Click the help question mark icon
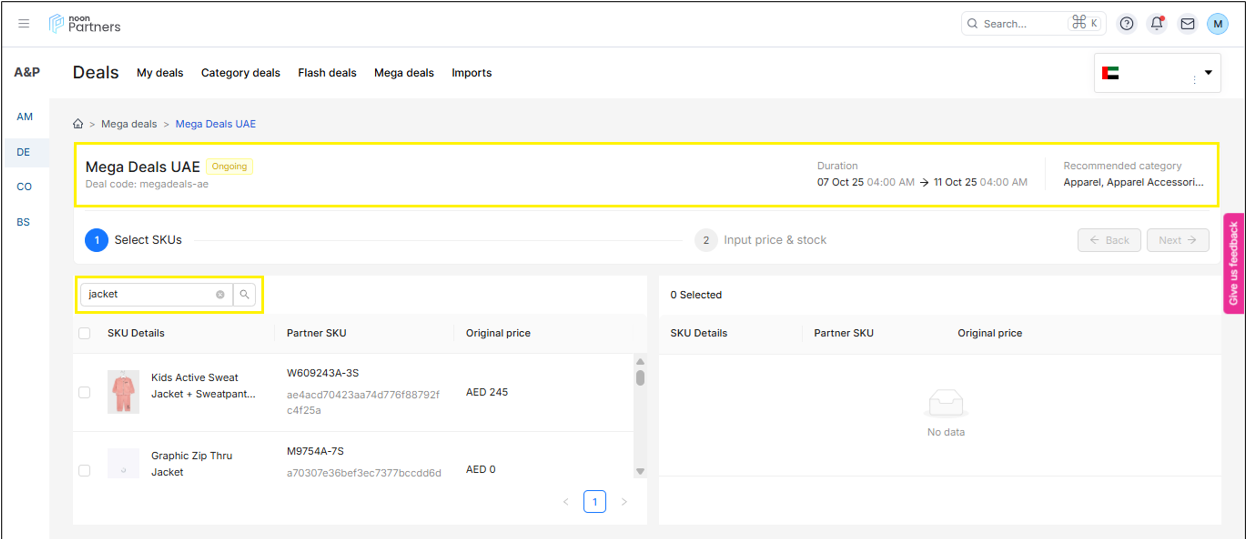Image resolution: width=1248 pixels, height=539 pixels. [1127, 24]
